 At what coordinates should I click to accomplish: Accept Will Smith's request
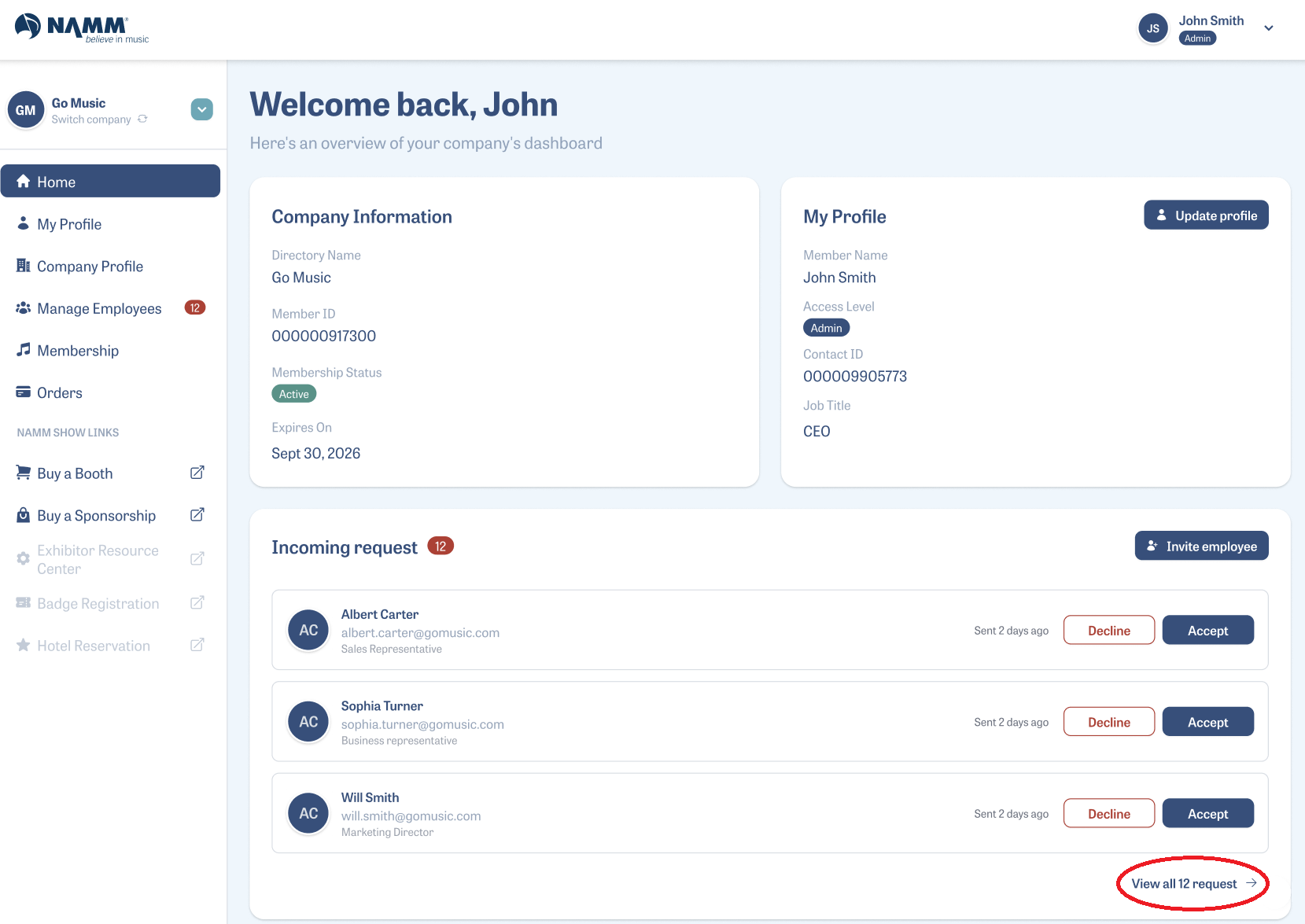[x=1207, y=813]
